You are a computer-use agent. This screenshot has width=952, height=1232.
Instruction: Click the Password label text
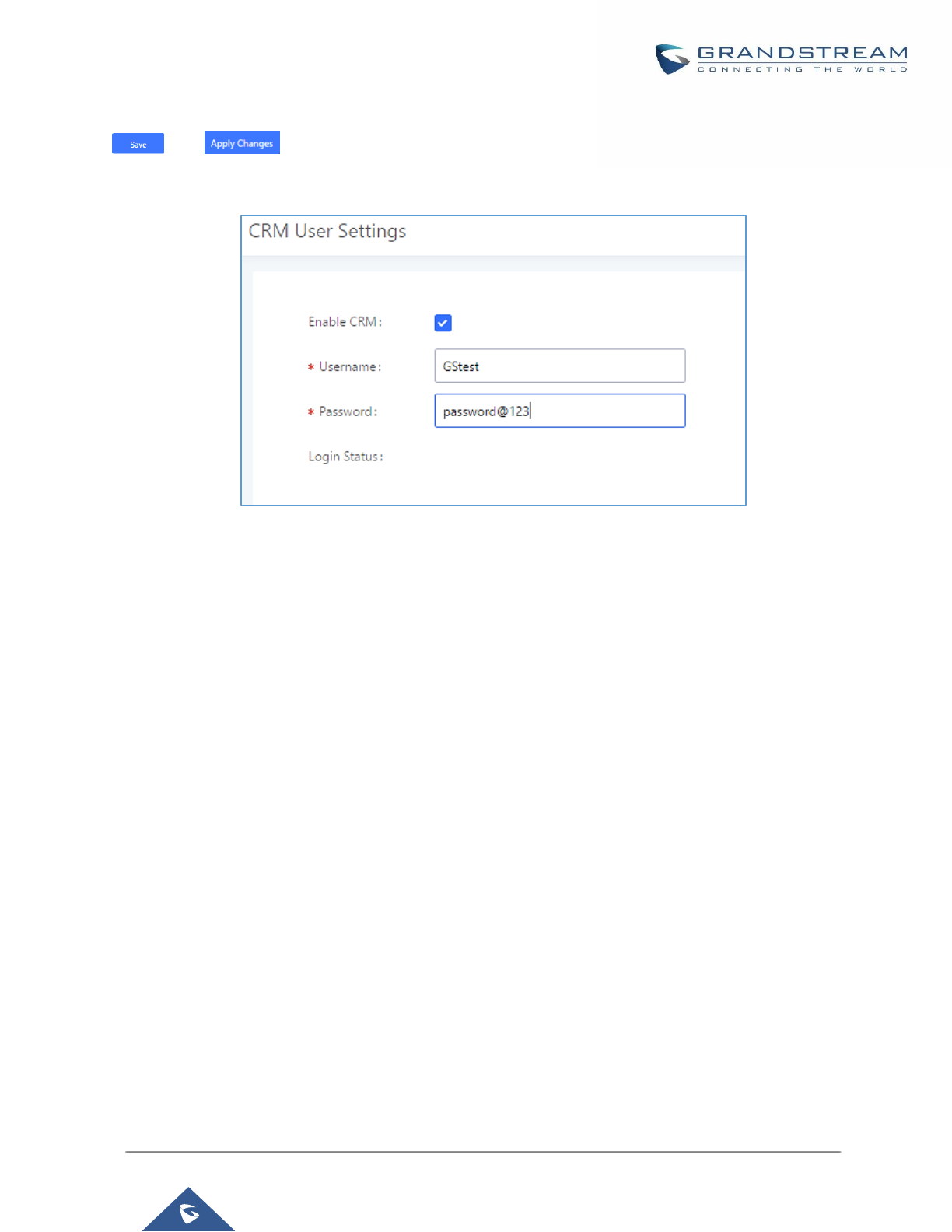(348, 411)
